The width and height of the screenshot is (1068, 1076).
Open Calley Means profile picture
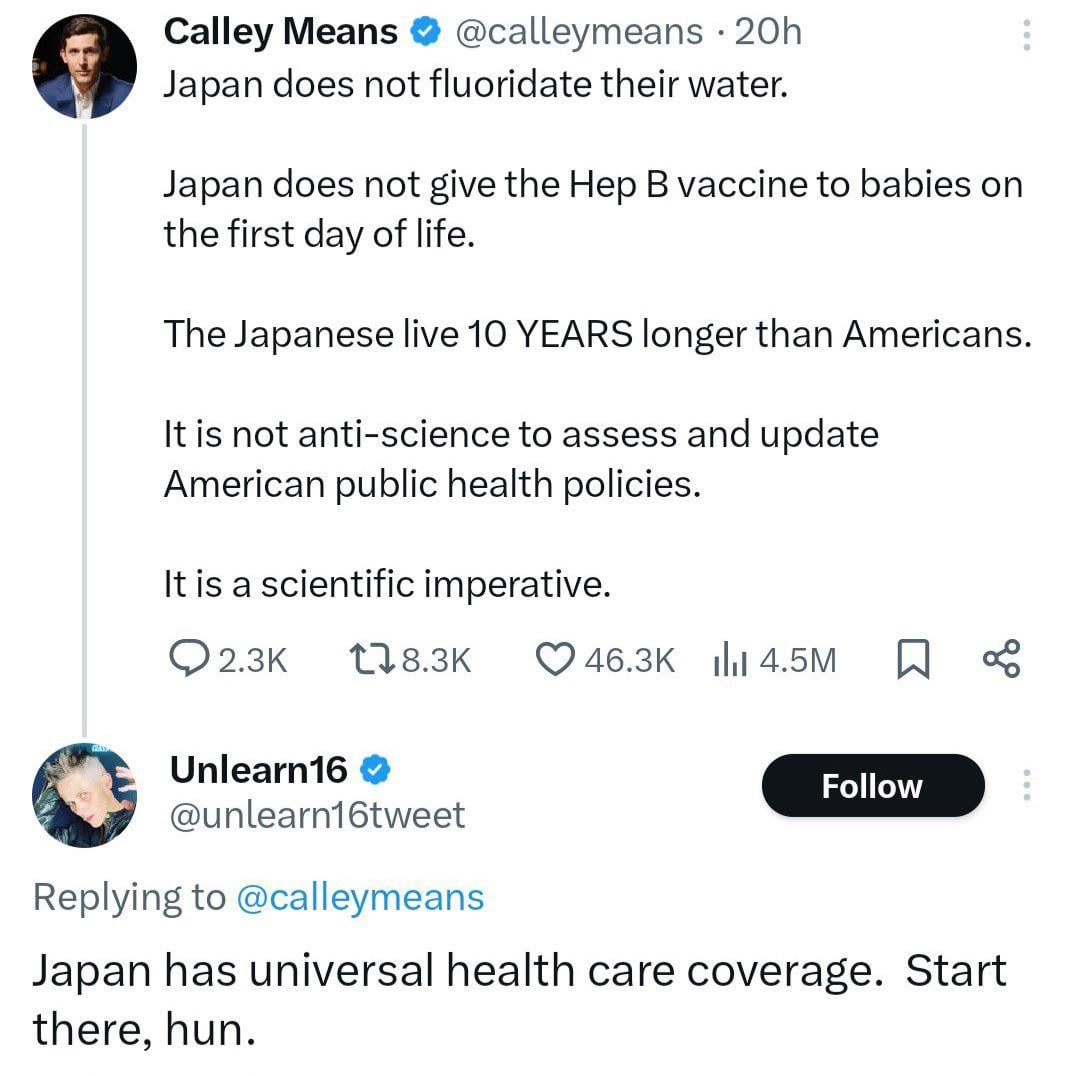click(84, 68)
